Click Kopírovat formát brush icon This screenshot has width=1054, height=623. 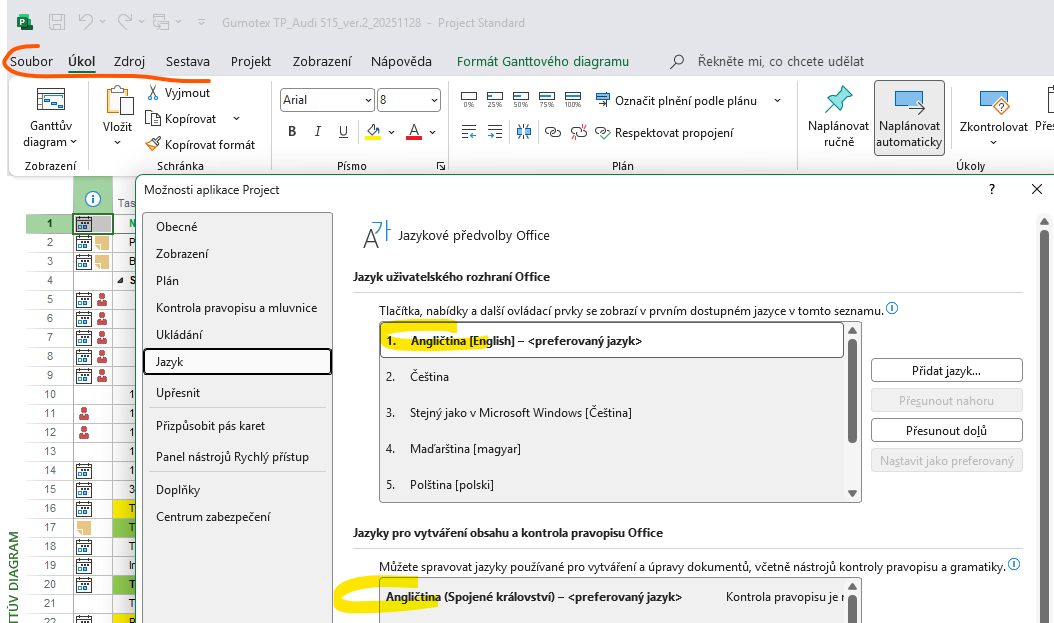tap(153, 144)
